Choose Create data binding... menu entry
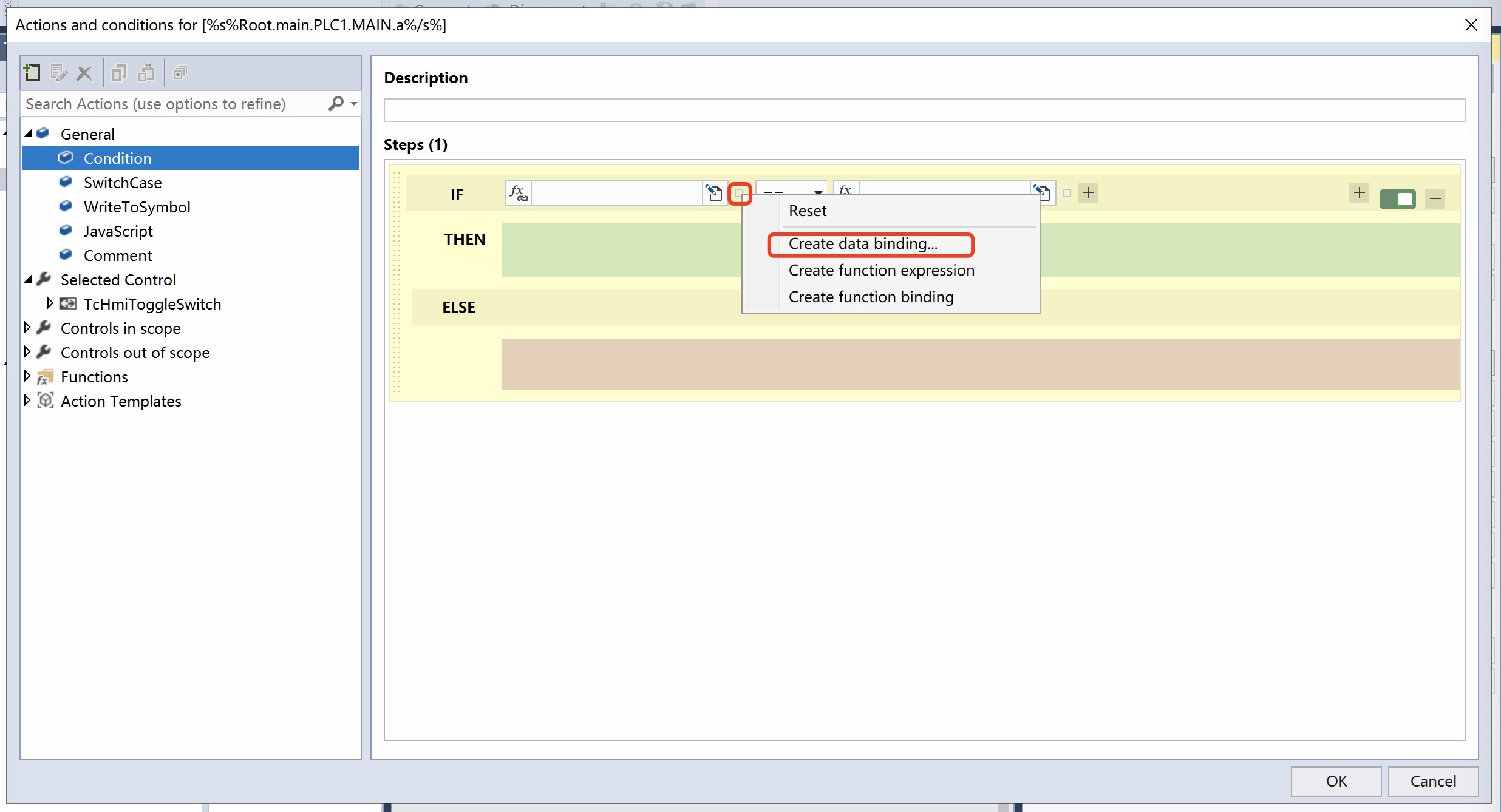The height and width of the screenshot is (812, 1501). coord(863,244)
